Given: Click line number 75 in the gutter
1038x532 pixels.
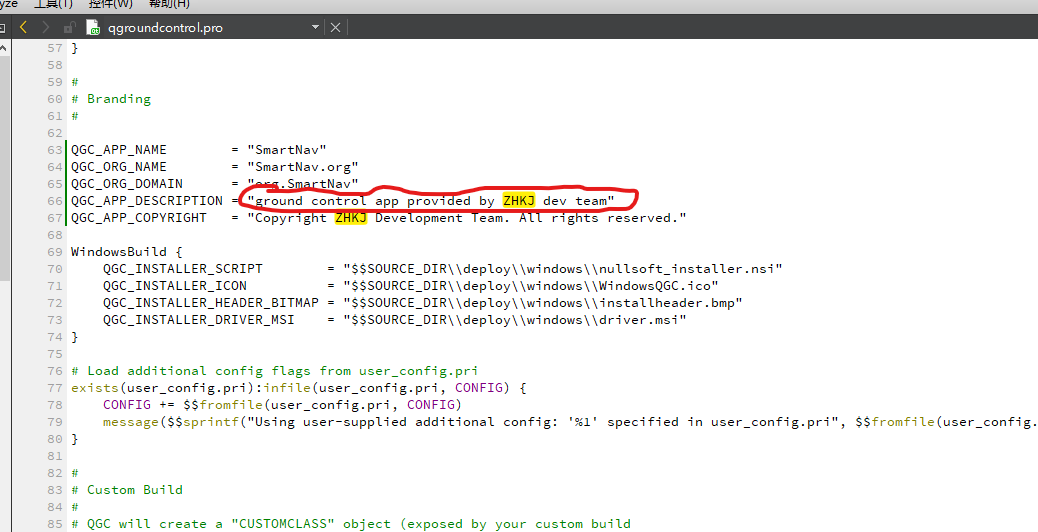Looking at the screenshot, I should (55, 353).
